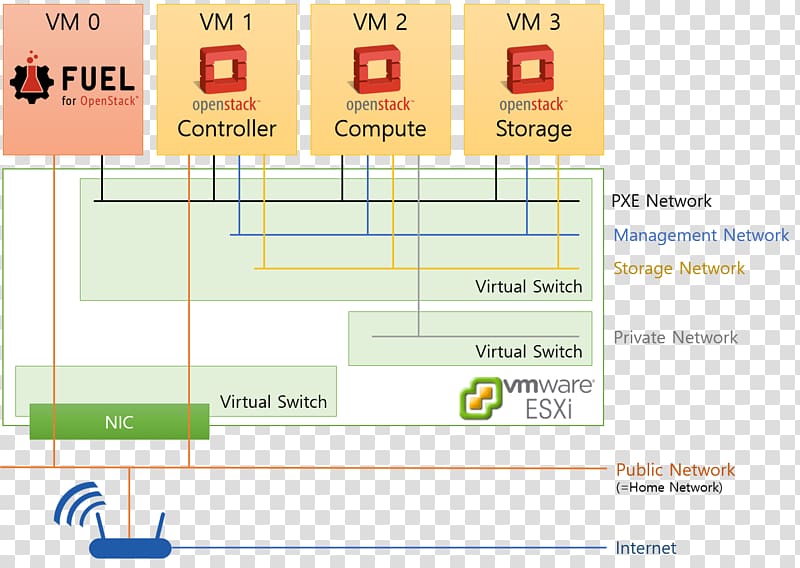Select the green NIC block
The height and width of the screenshot is (568, 800).
[x=119, y=422]
